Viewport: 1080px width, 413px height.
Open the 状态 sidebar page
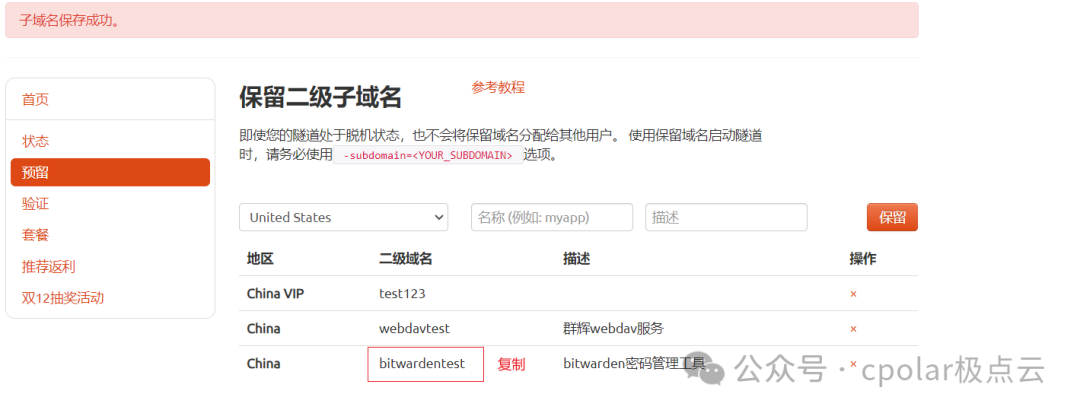tap(35, 141)
